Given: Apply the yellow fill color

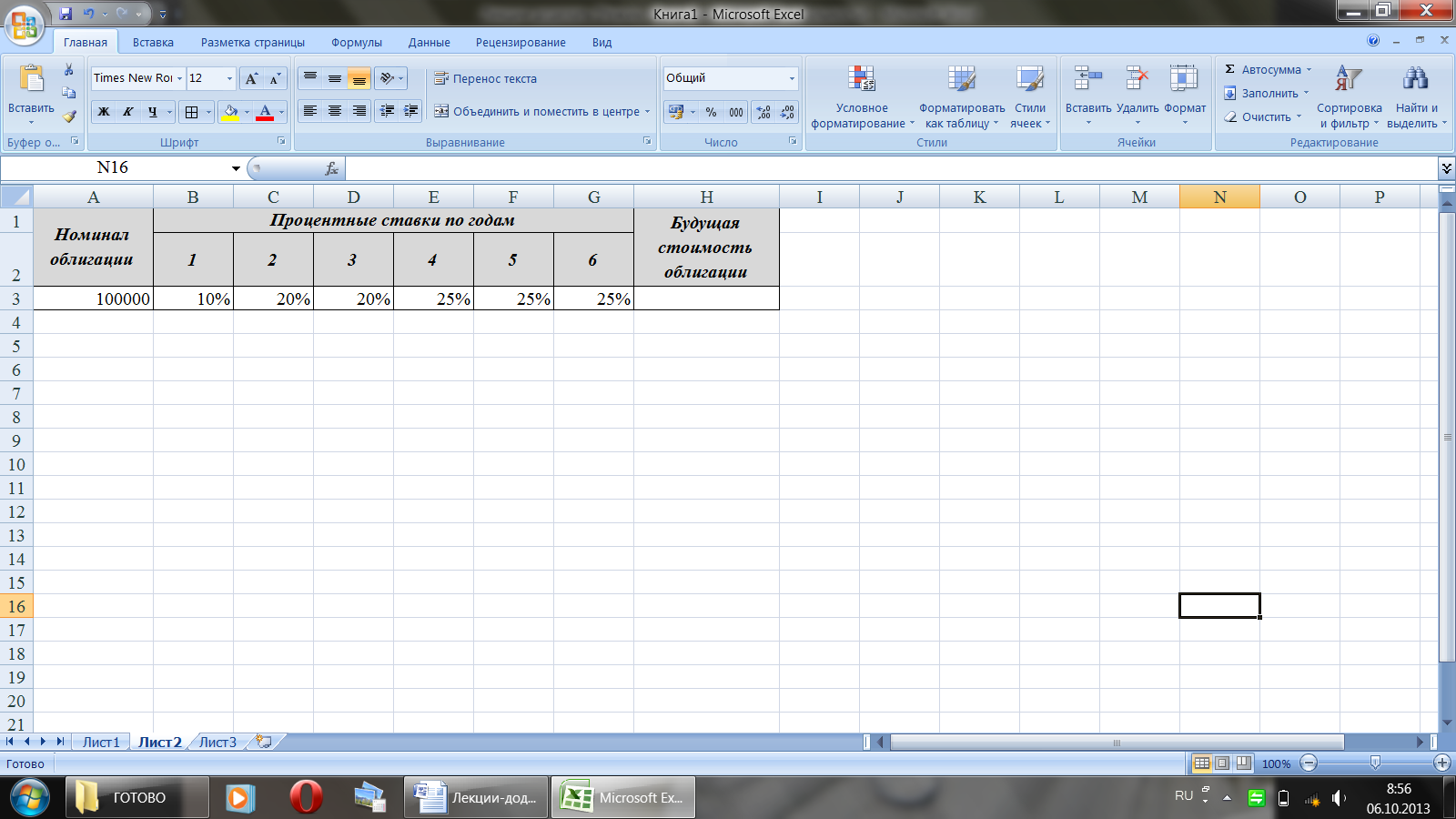Looking at the screenshot, I should 230,112.
